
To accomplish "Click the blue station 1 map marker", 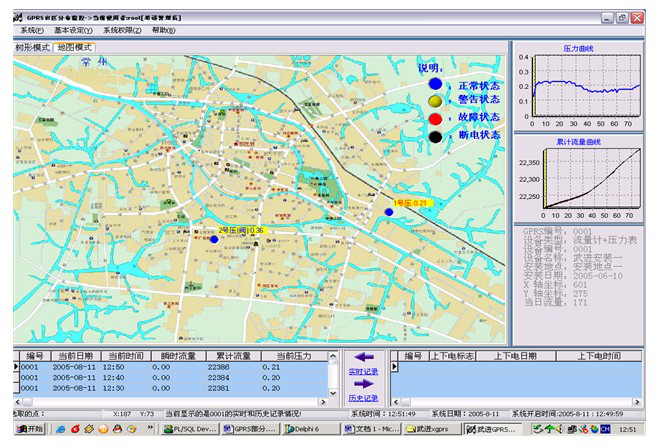I will coord(389,211).
